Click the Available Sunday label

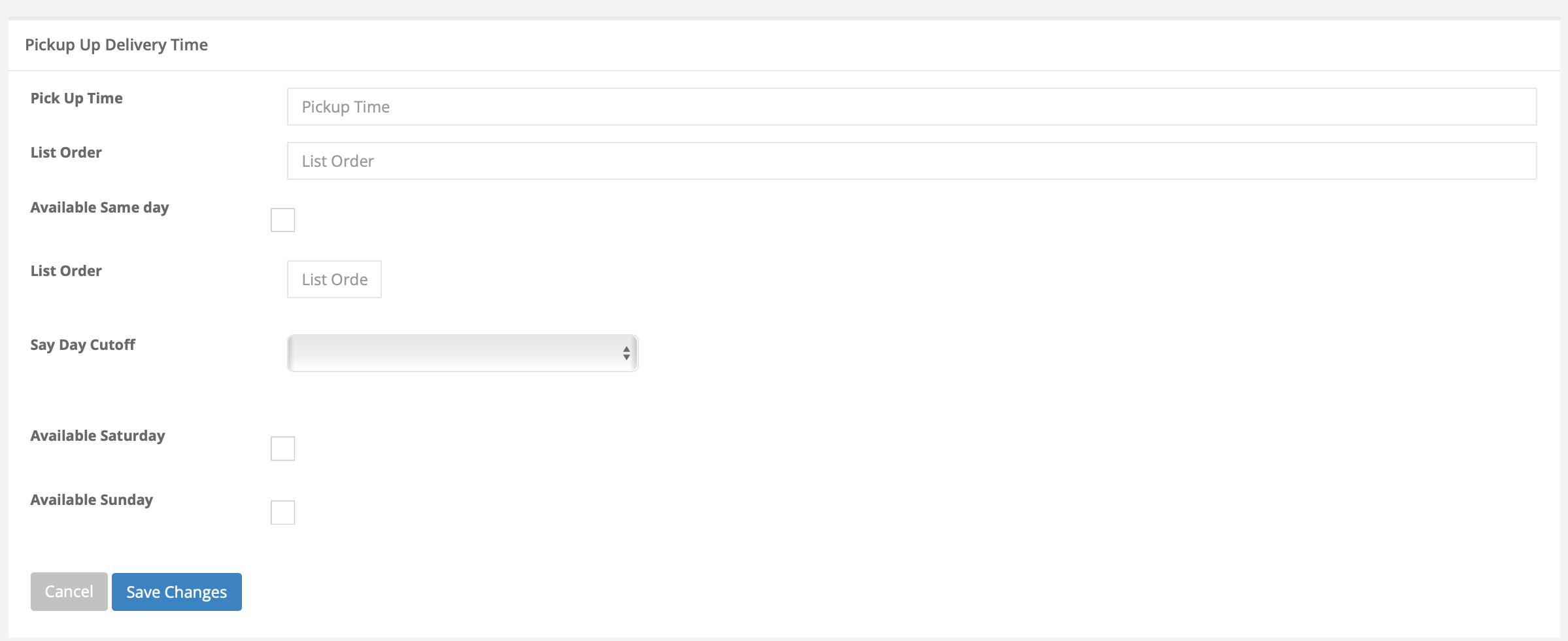(x=92, y=500)
